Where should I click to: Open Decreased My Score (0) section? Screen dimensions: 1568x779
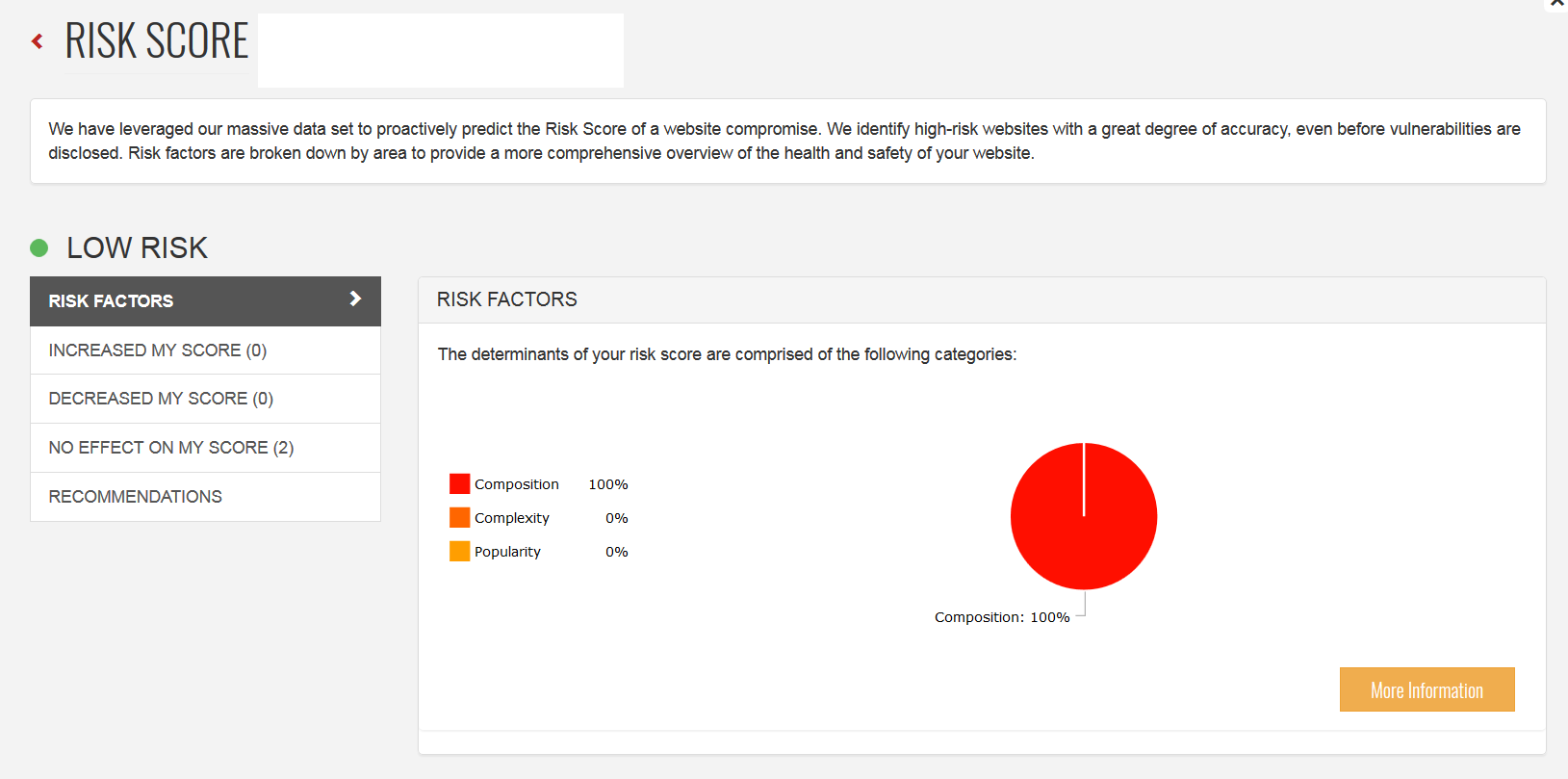(161, 399)
